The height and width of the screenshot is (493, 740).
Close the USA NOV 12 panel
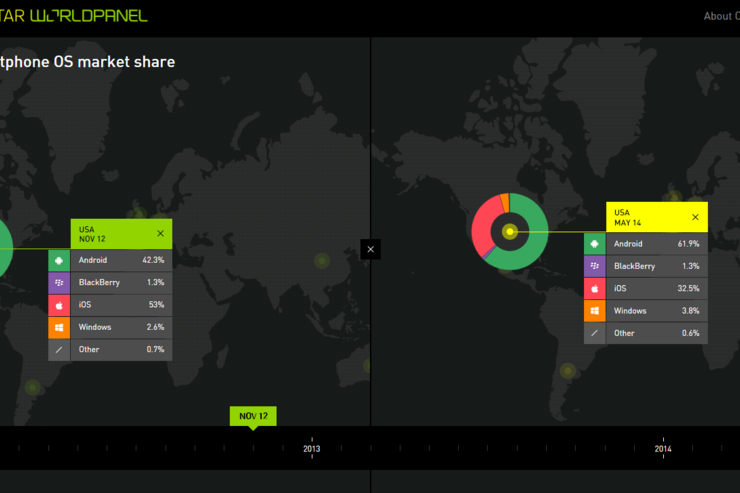pos(160,234)
